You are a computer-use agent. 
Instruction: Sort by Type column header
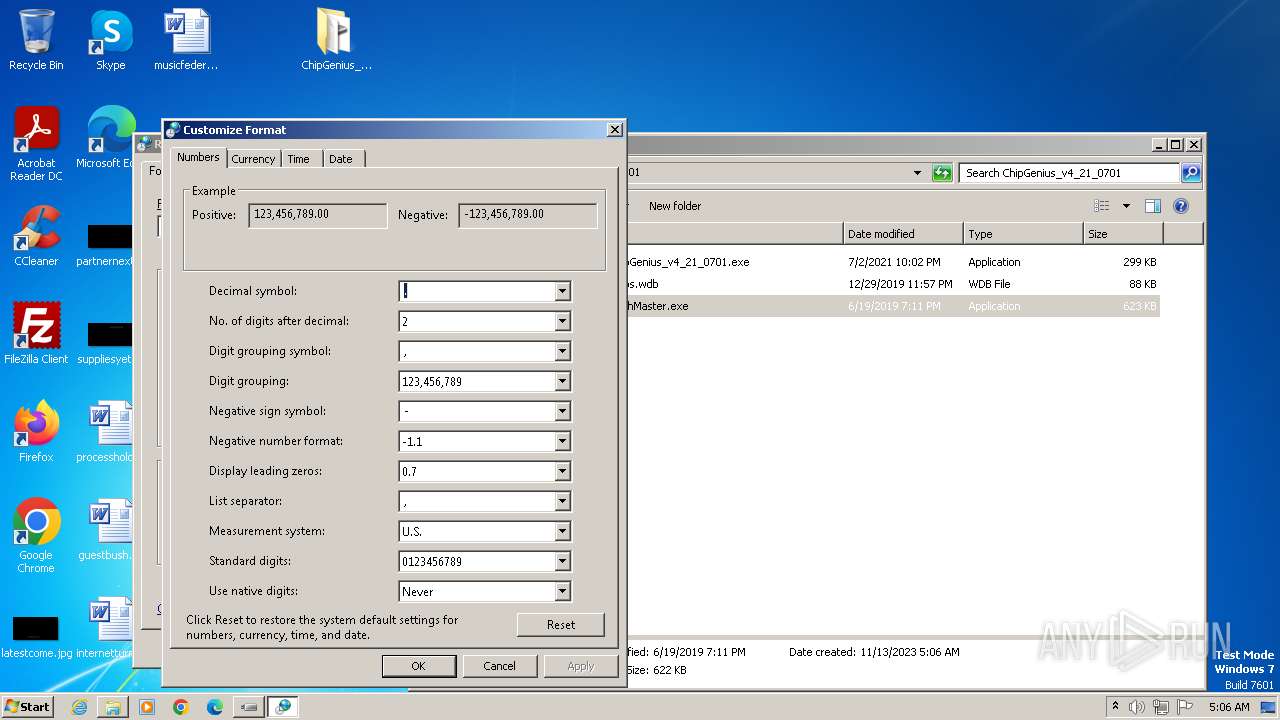[x=1023, y=234]
